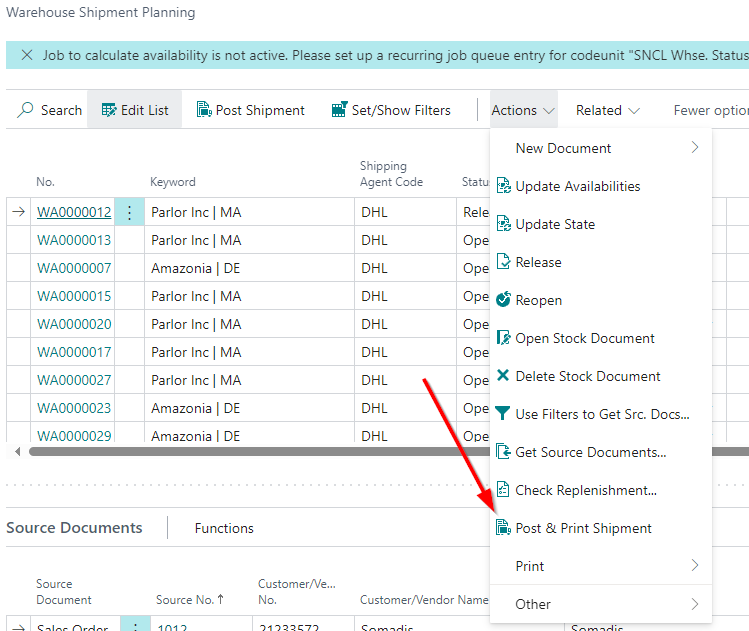Viewport: 749px width, 631px height.
Task: Expand the Related dropdown menu
Action: 608,110
